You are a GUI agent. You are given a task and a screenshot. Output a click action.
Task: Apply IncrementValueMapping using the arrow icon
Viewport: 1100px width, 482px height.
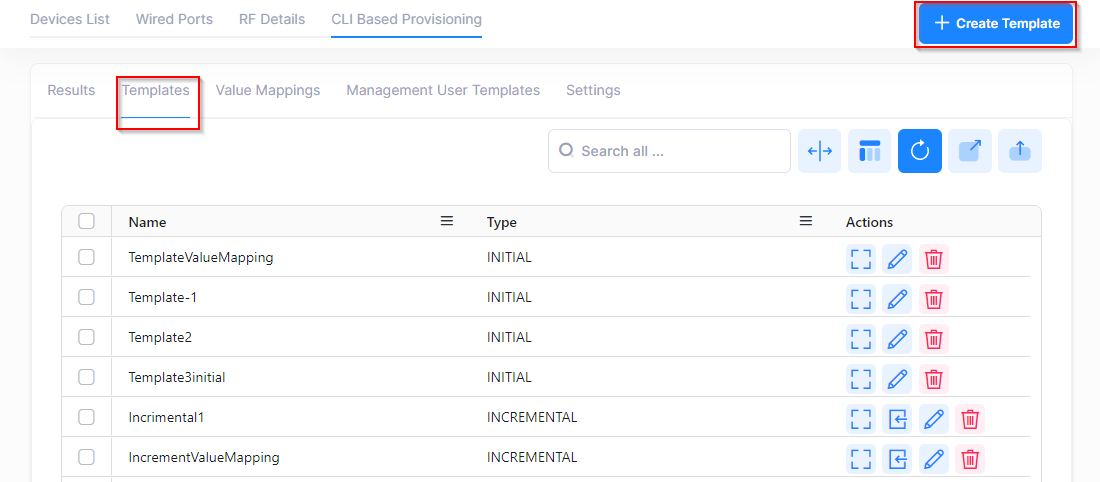(897, 460)
